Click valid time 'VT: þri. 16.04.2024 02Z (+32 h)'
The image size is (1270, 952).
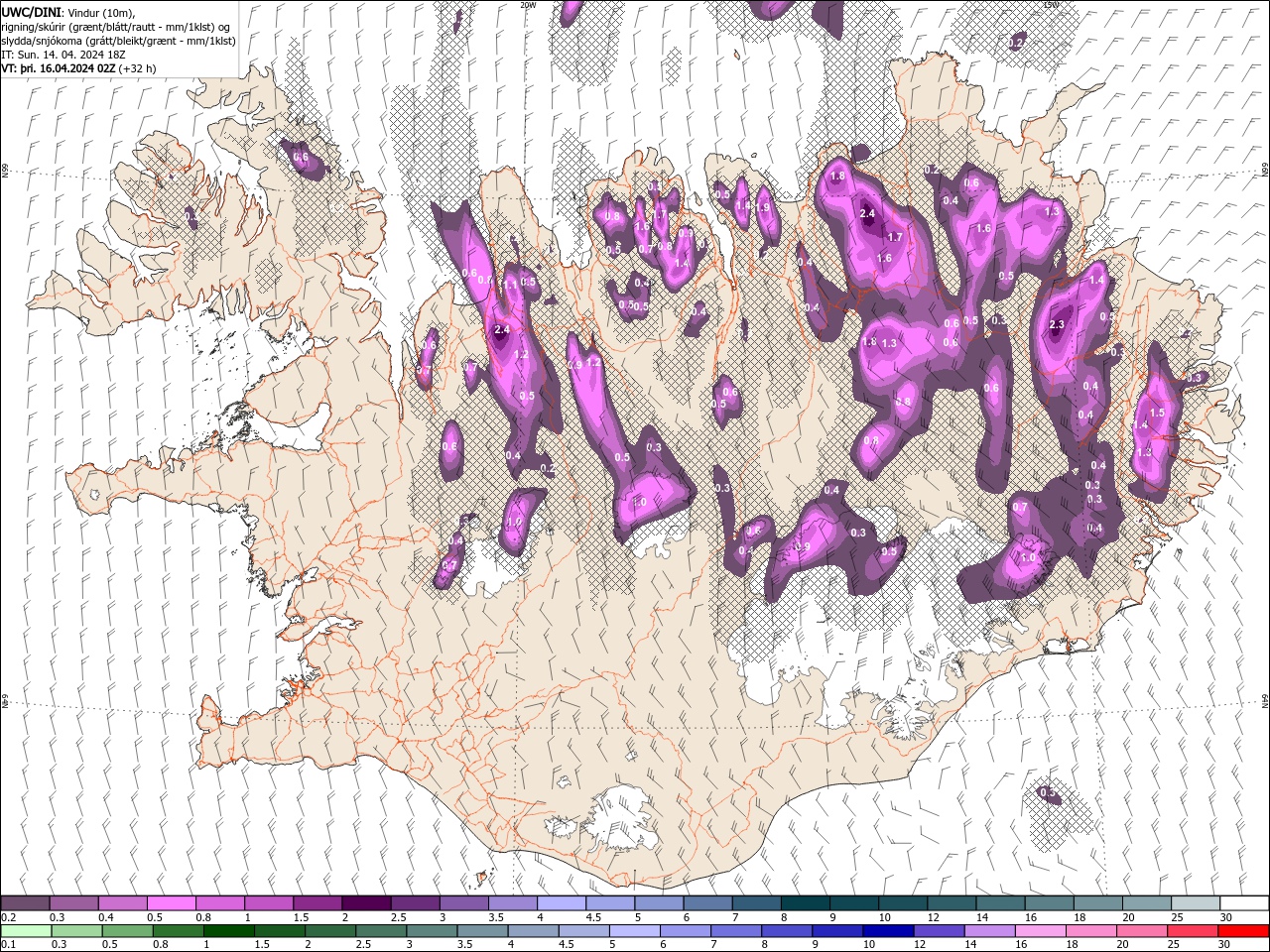point(79,68)
